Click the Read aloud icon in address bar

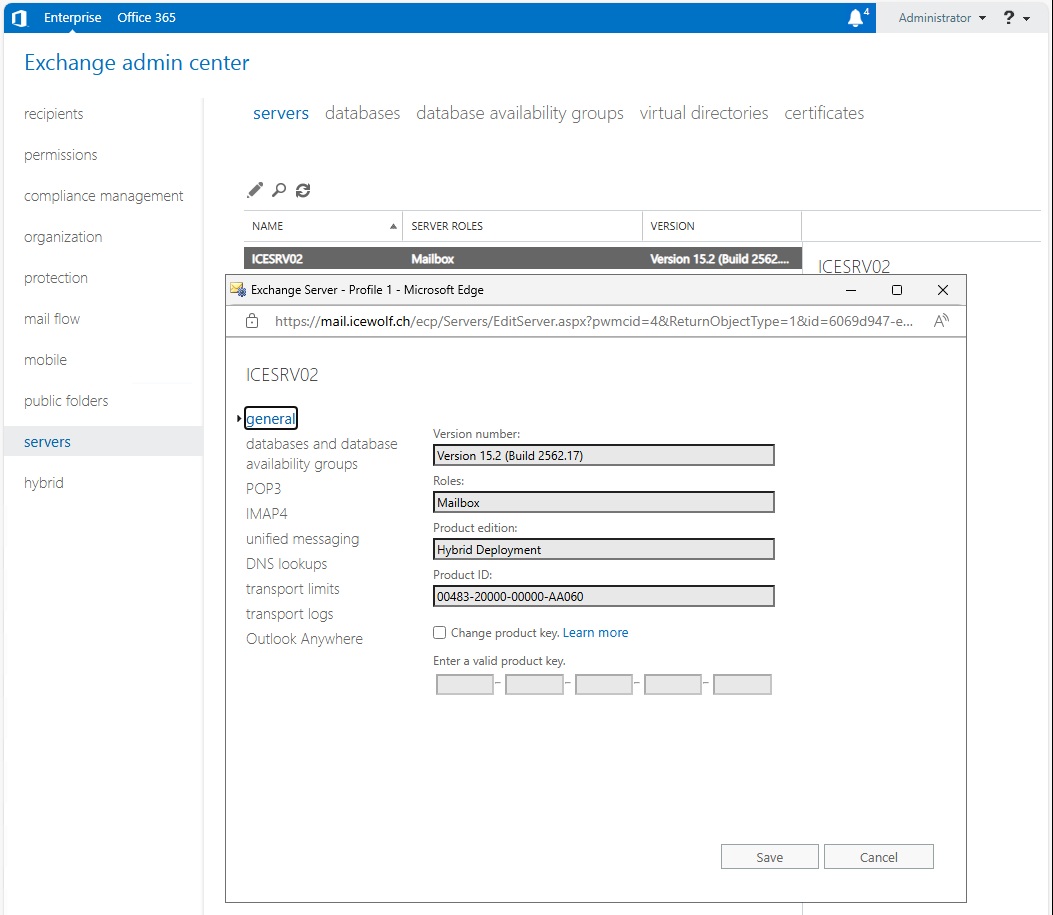[941, 321]
